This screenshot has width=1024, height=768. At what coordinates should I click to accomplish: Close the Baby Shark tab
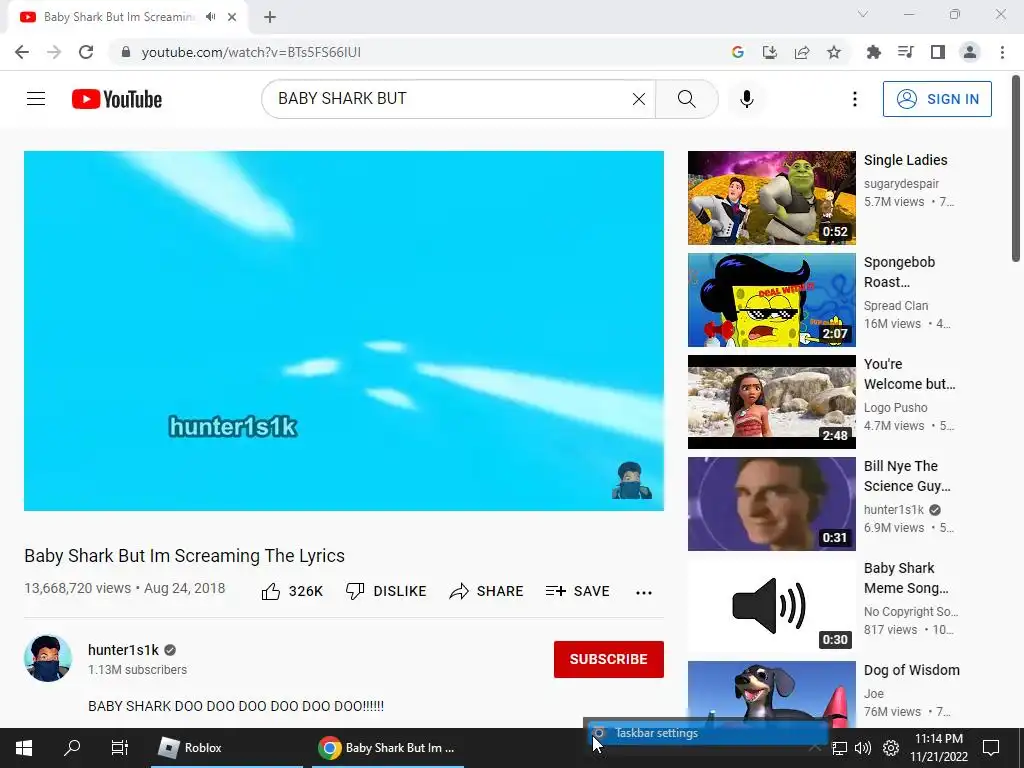coord(232,17)
